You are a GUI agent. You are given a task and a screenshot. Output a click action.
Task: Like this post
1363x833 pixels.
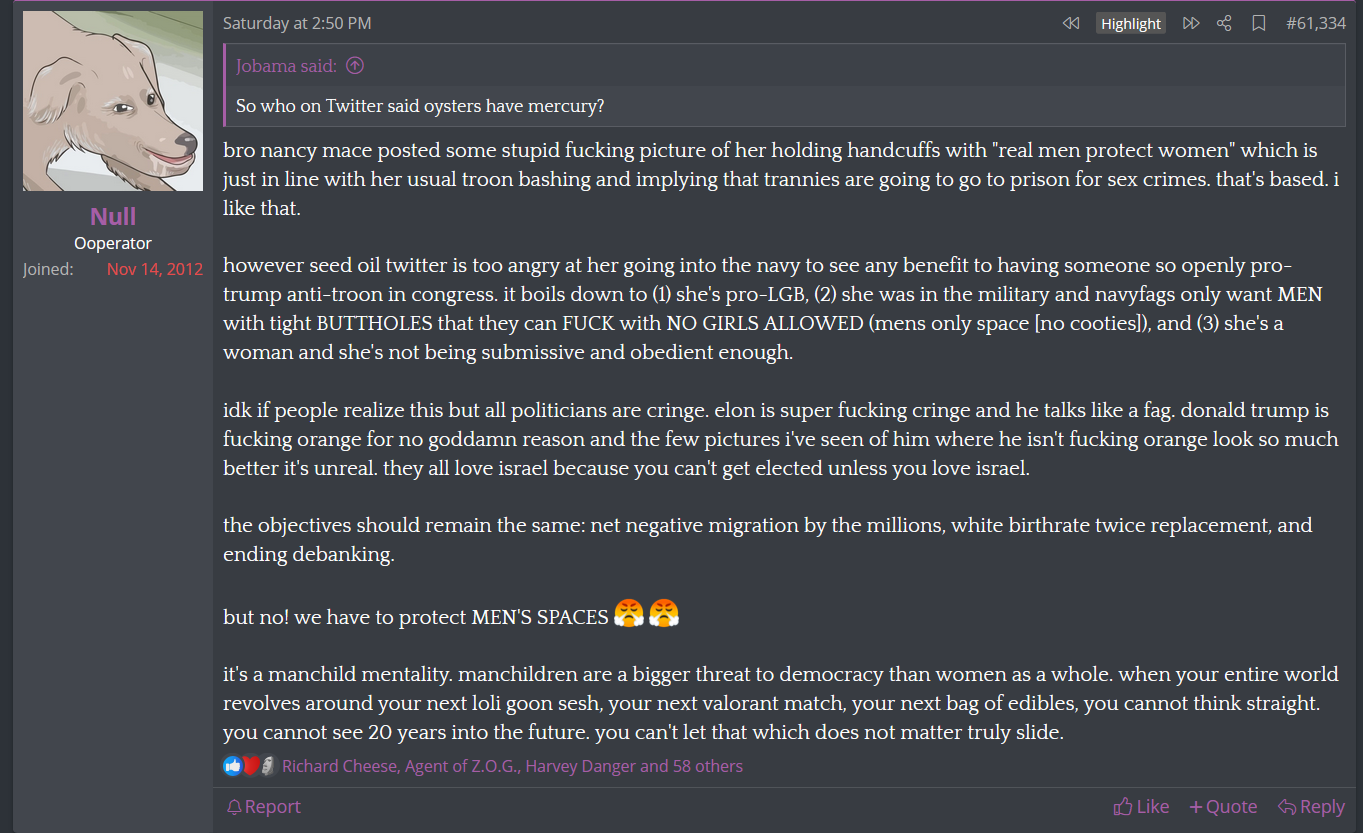1141,806
